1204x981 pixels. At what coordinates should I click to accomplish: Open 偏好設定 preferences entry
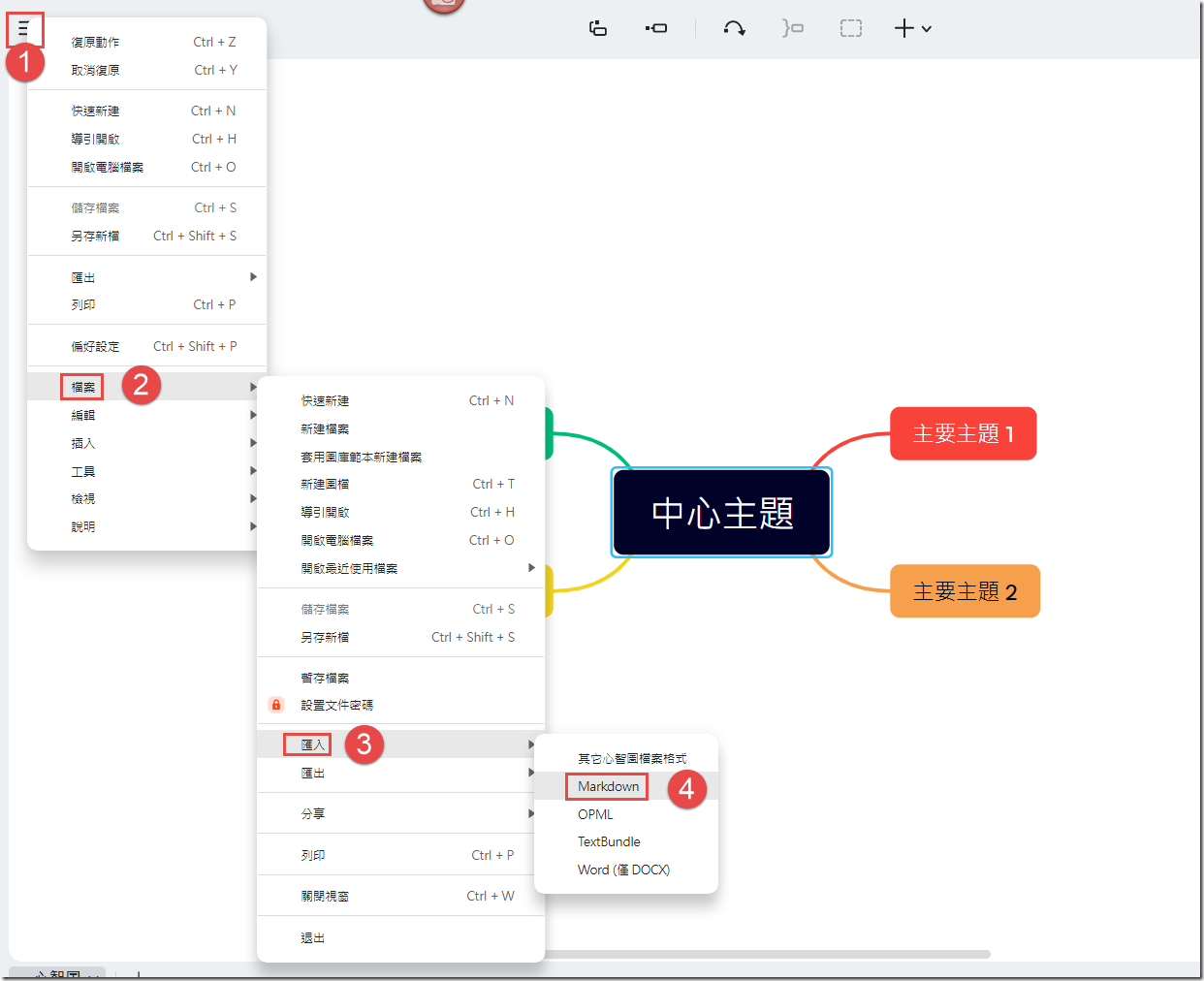click(x=146, y=346)
